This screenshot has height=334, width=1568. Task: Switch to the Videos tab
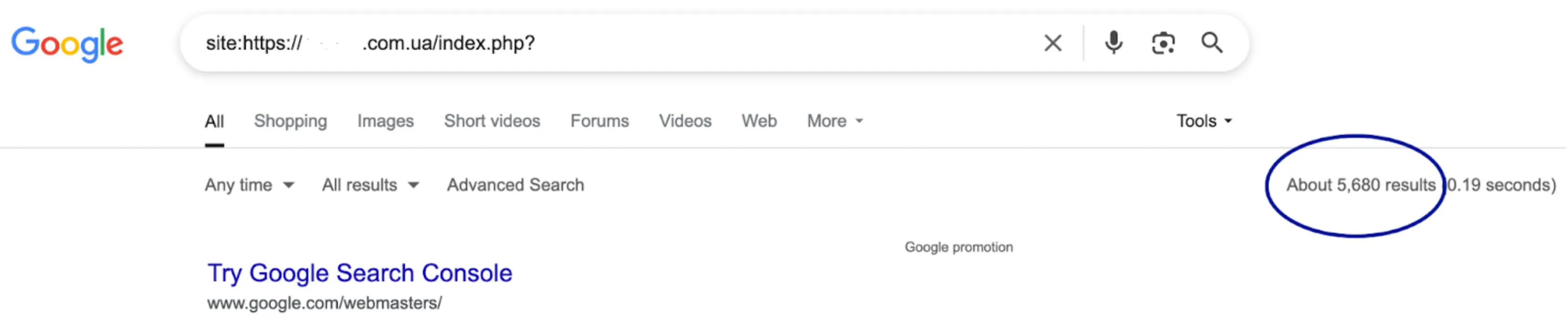pyautogui.click(x=685, y=121)
